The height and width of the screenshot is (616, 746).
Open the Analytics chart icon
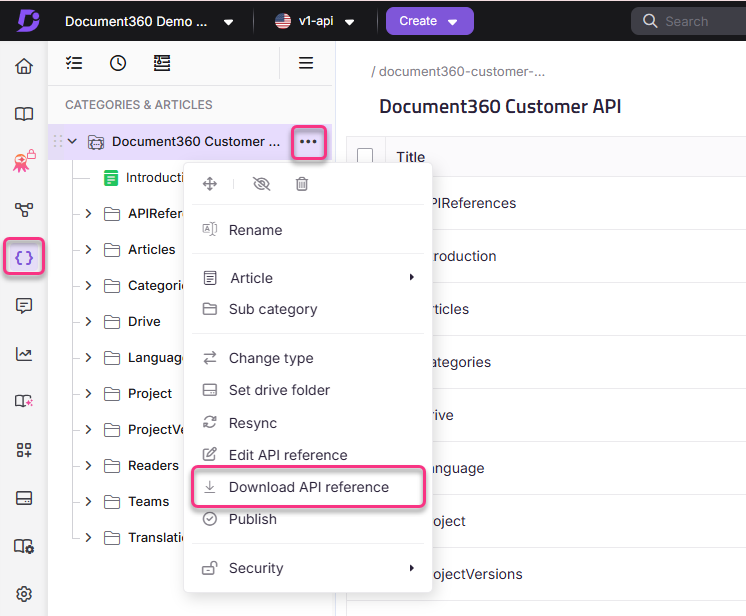(24, 354)
